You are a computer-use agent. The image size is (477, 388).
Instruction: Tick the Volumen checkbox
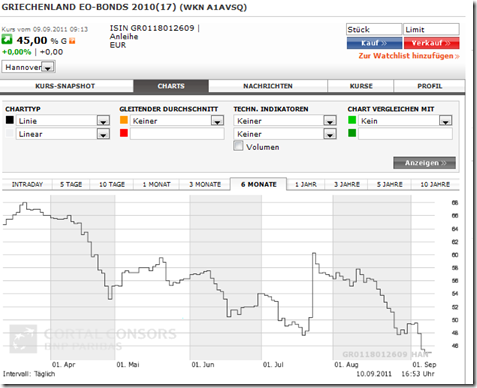point(238,146)
